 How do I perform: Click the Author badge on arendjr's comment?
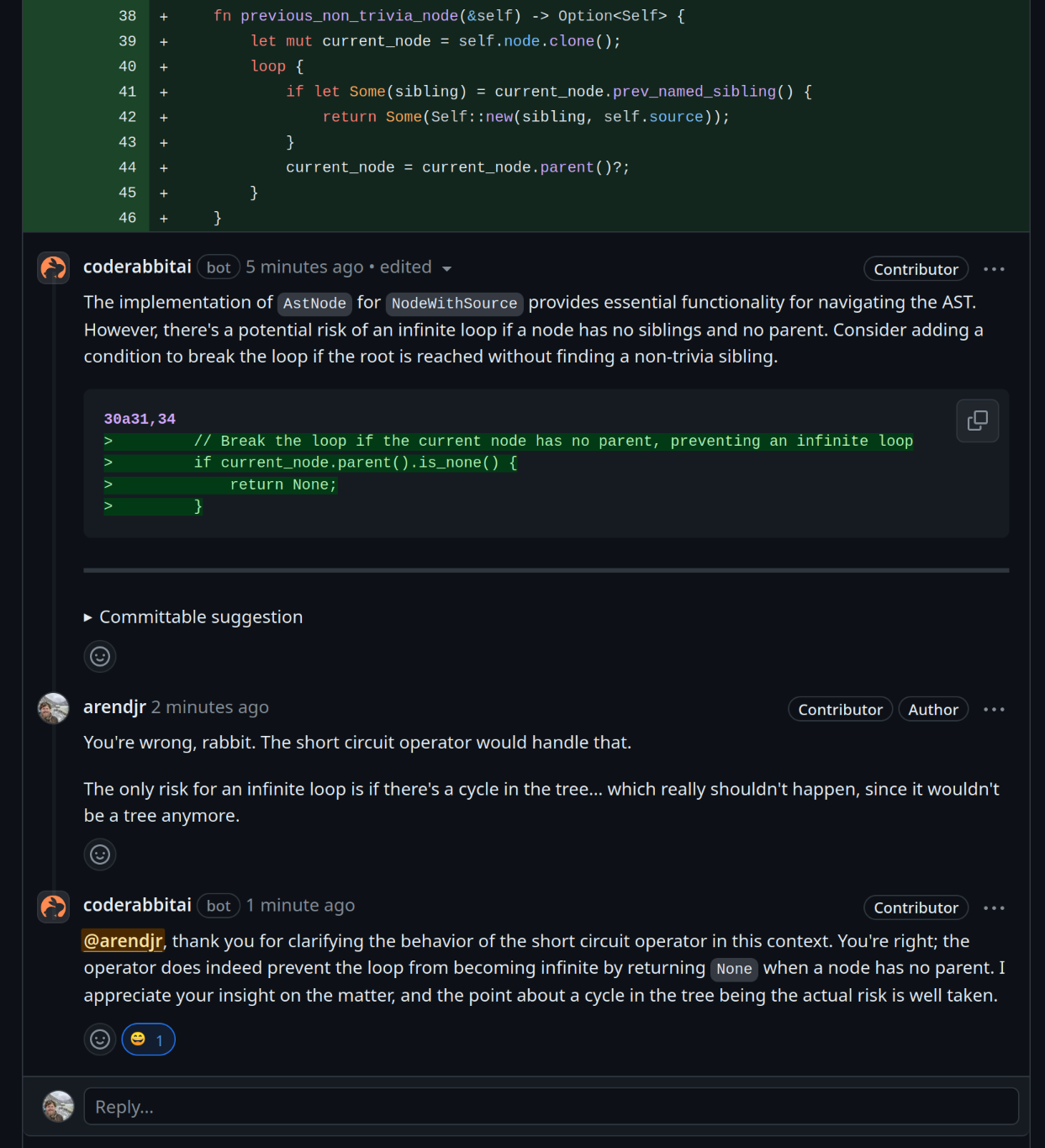click(x=933, y=710)
